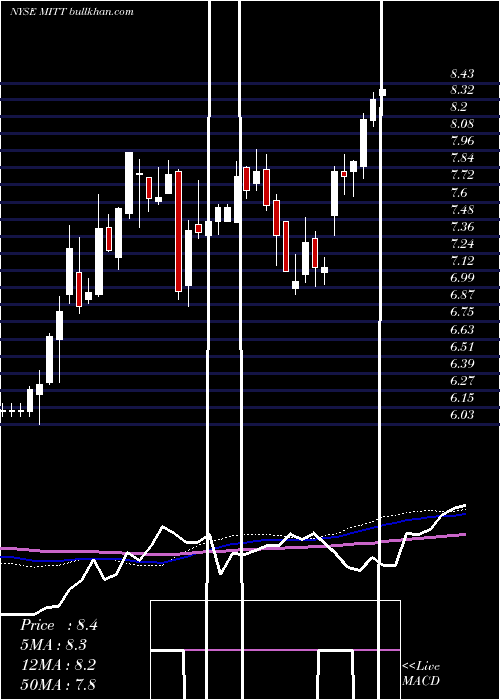Click the 6.03 price axis label

click(x=462, y=414)
